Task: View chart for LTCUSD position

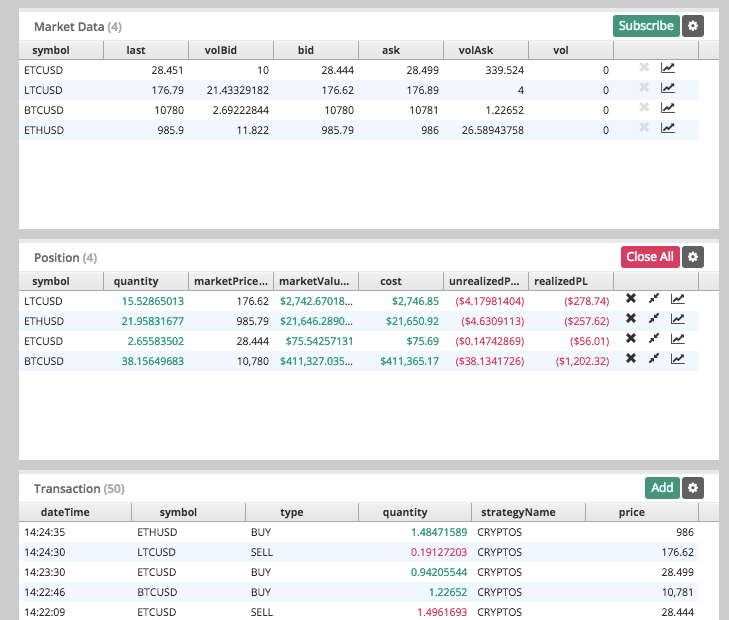Action: 678,299
